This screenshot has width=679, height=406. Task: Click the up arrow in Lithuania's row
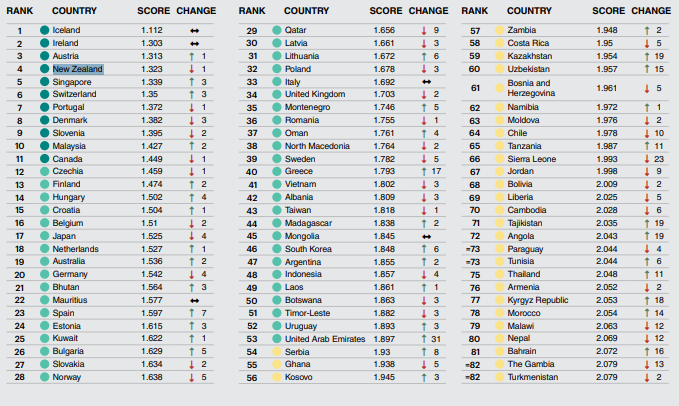(x=424, y=56)
